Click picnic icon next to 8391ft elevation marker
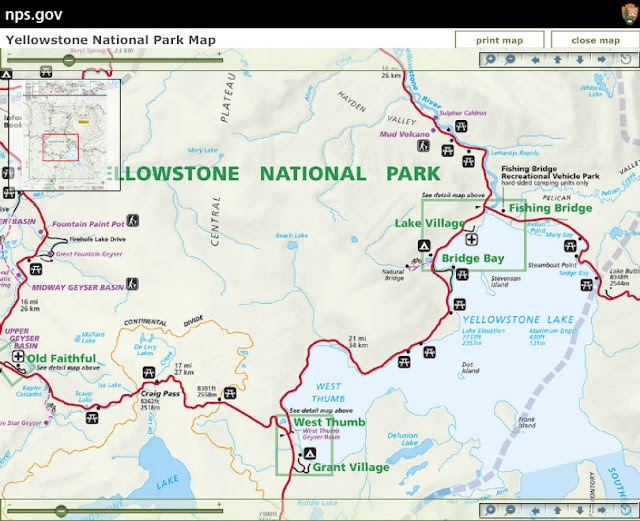Image resolution: width=640 pixels, height=521 pixels. coord(230,393)
